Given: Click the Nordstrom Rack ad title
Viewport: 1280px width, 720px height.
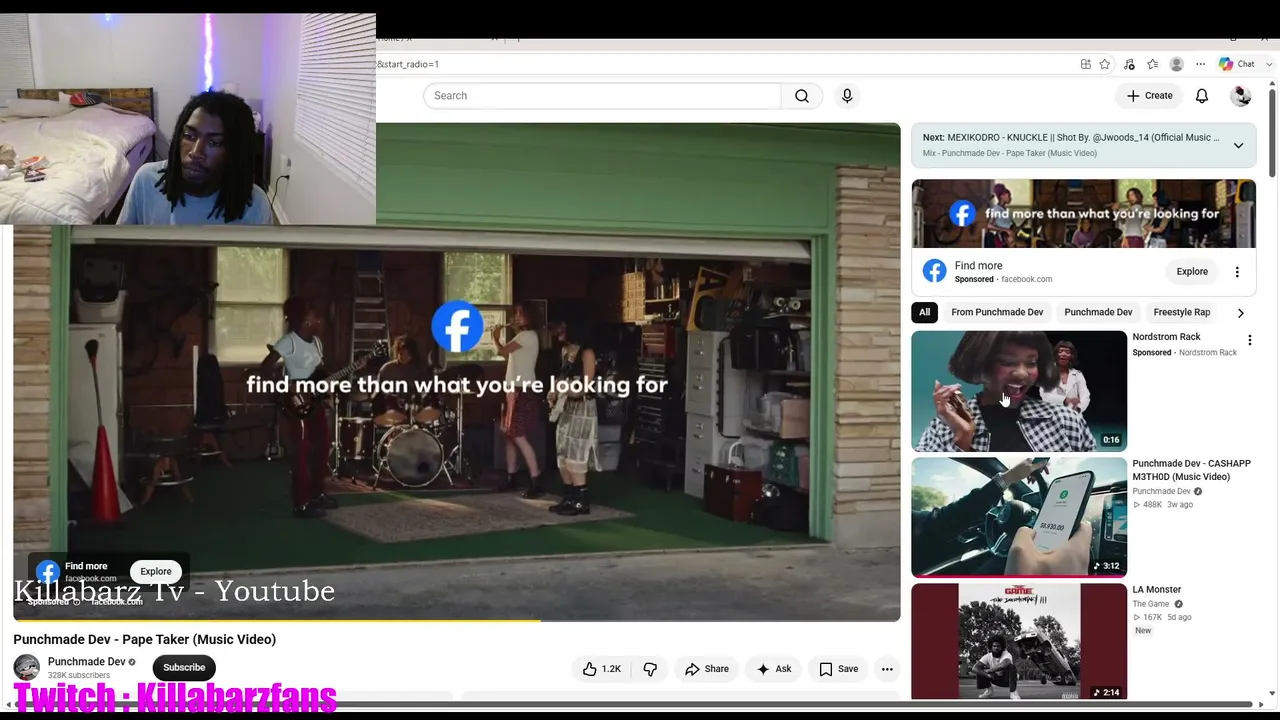Looking at the screenshot, I should tap(1166, 337).
